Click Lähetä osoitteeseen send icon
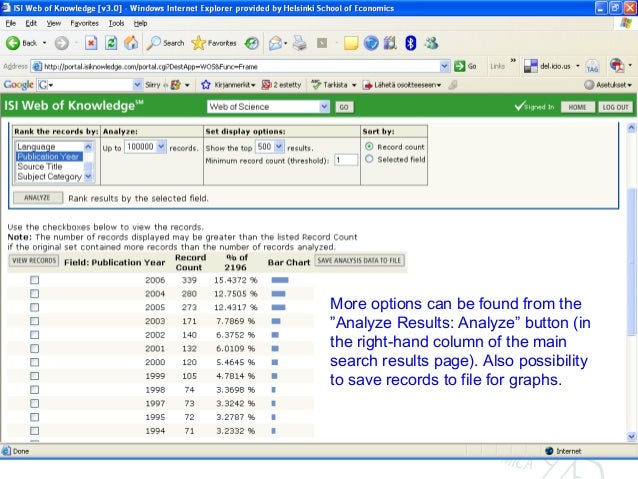 pos(367,85)
